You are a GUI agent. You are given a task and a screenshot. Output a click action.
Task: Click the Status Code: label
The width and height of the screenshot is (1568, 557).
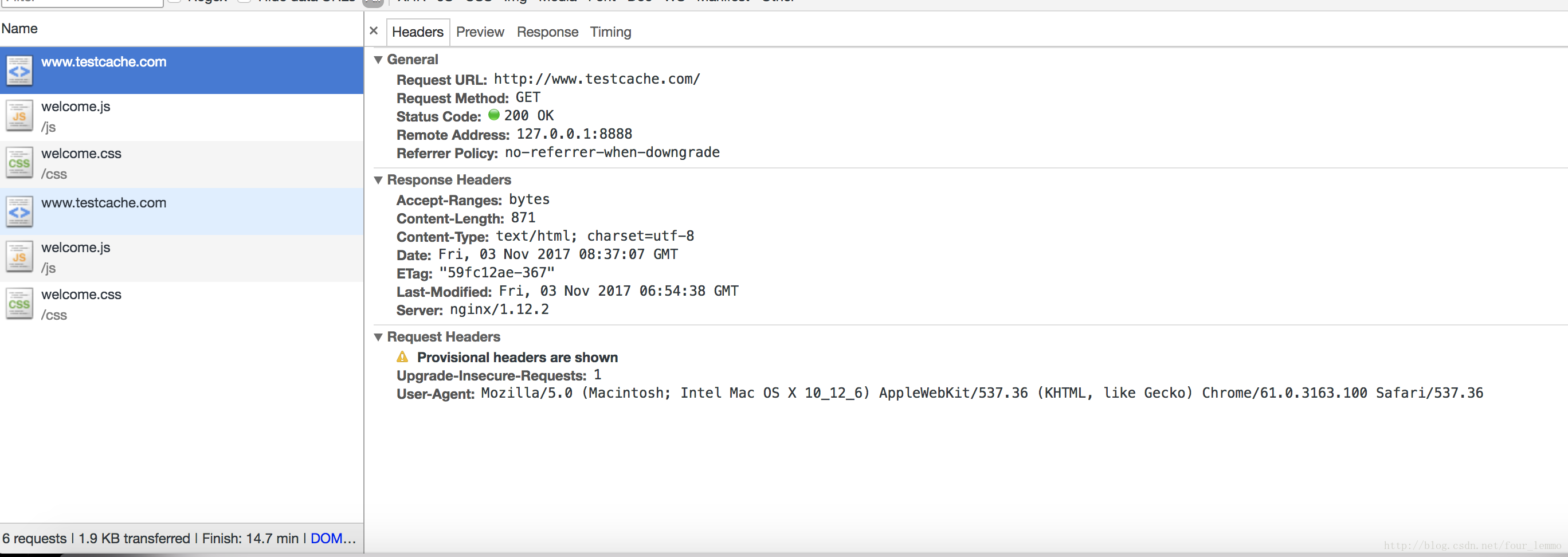(438, 117)
